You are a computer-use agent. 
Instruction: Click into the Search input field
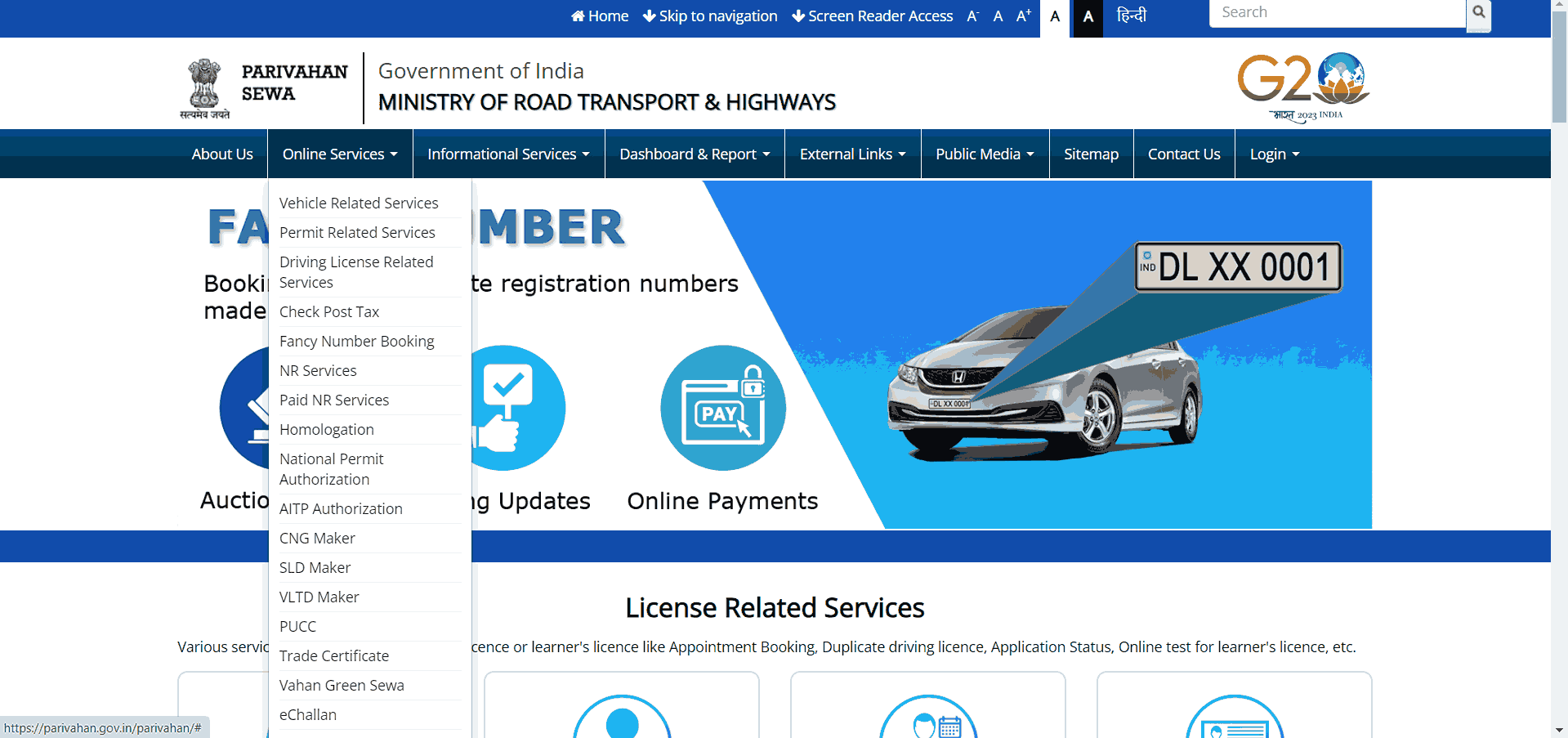click(x=1338, y=13)
